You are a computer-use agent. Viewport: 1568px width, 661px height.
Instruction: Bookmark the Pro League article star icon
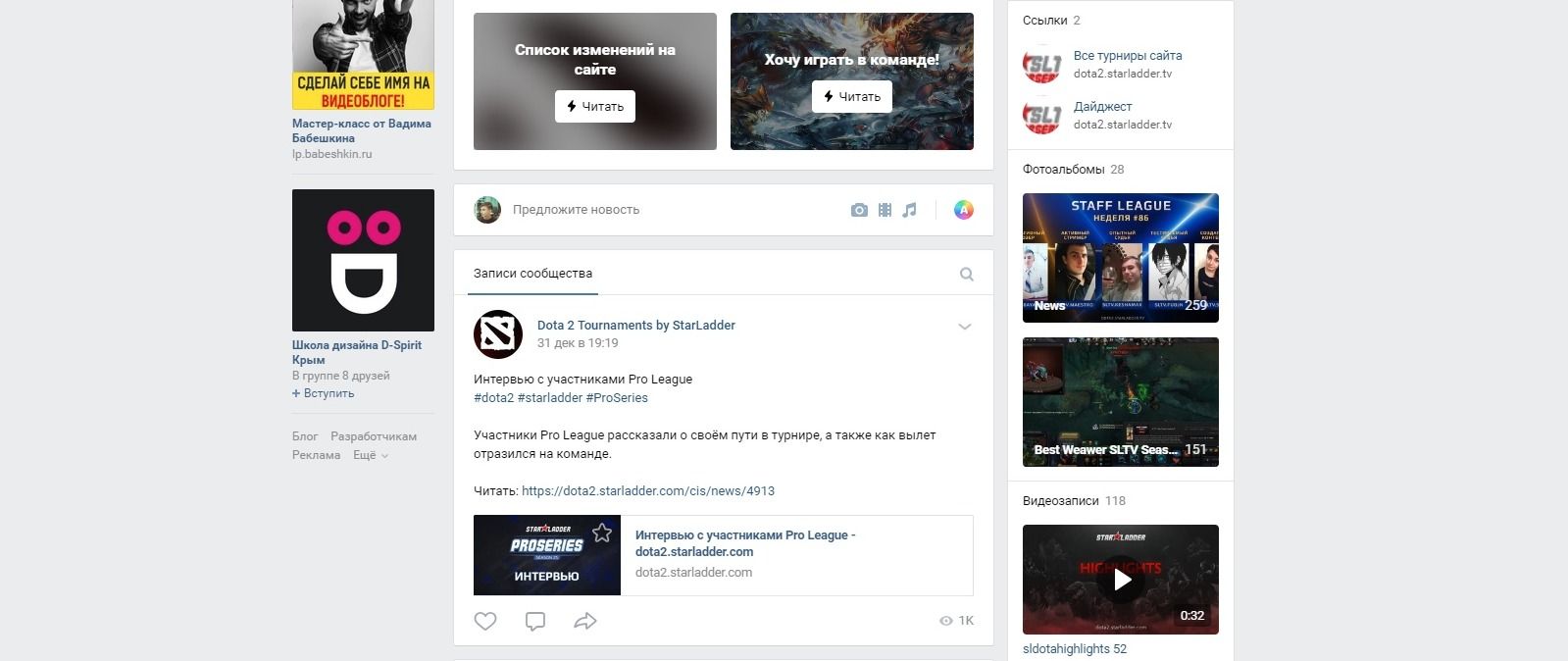(602, 533)
